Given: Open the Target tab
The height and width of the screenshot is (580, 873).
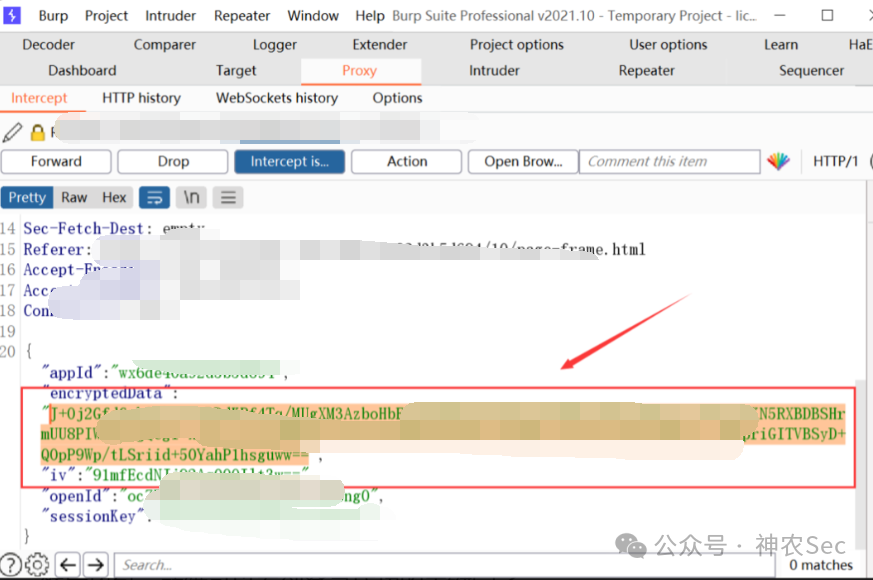Looking at the screenshot, I should pos(236,71).
